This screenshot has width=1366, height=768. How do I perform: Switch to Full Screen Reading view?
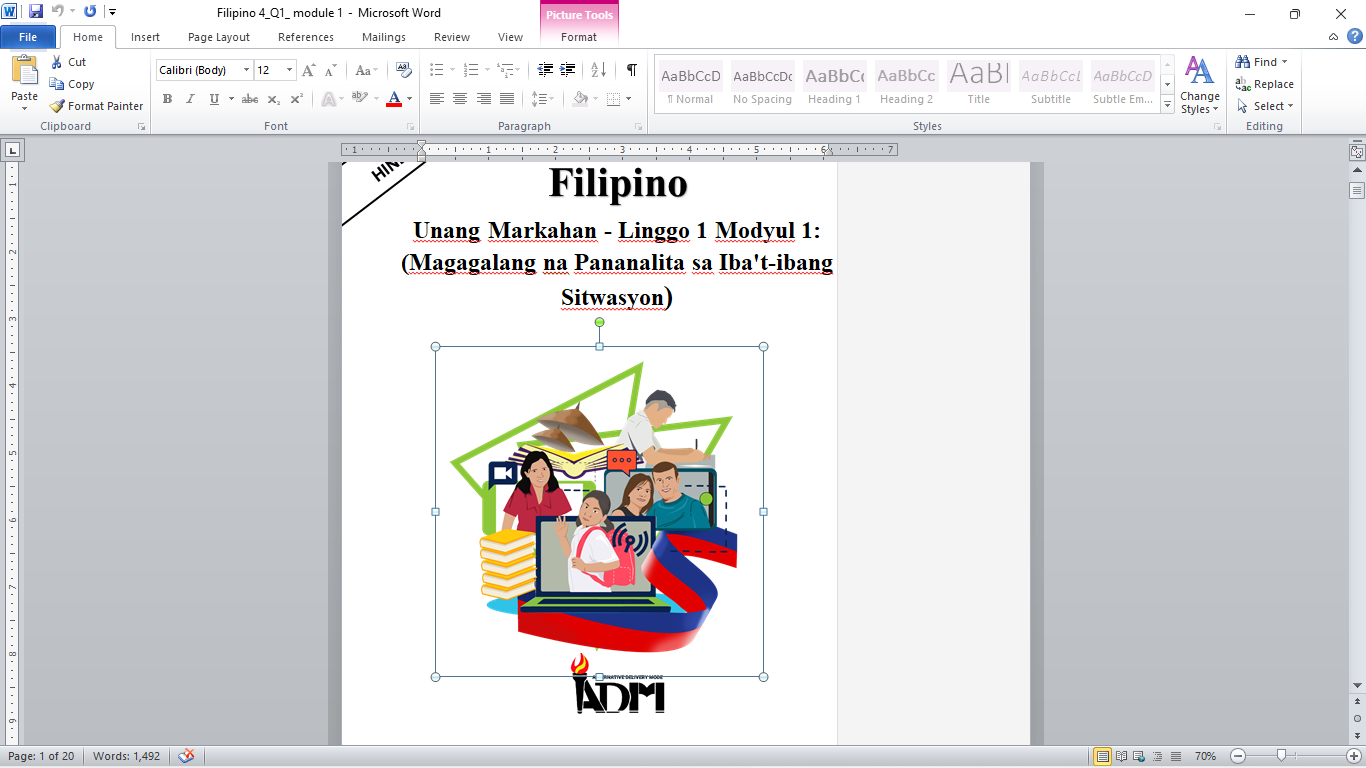tap(1121, 756)
